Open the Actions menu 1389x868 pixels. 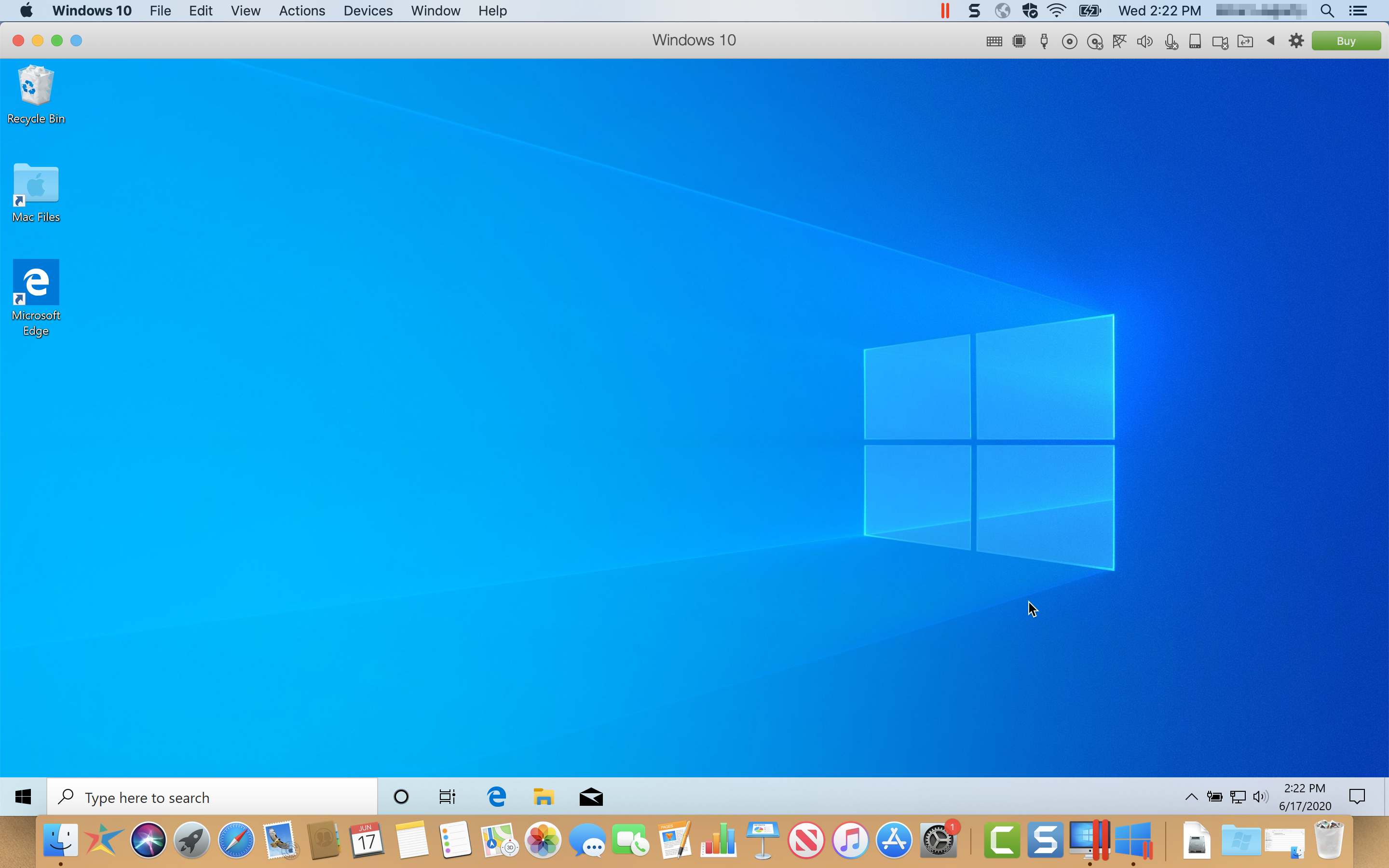click(x=302, y=11)
